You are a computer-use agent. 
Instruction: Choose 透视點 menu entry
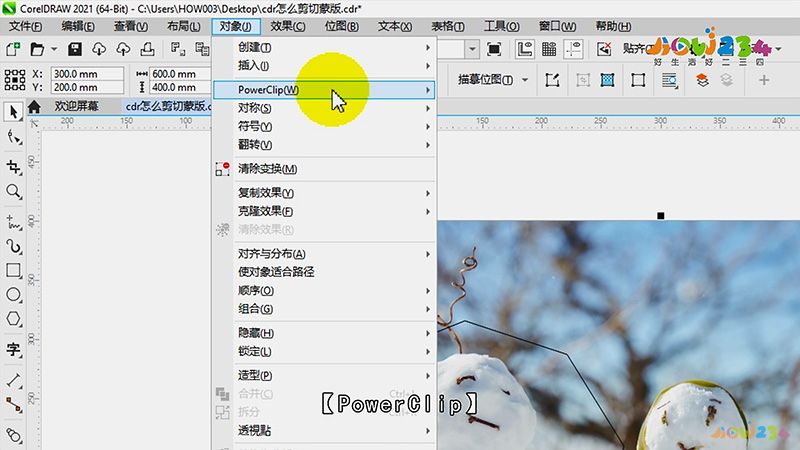coord(324,431)
